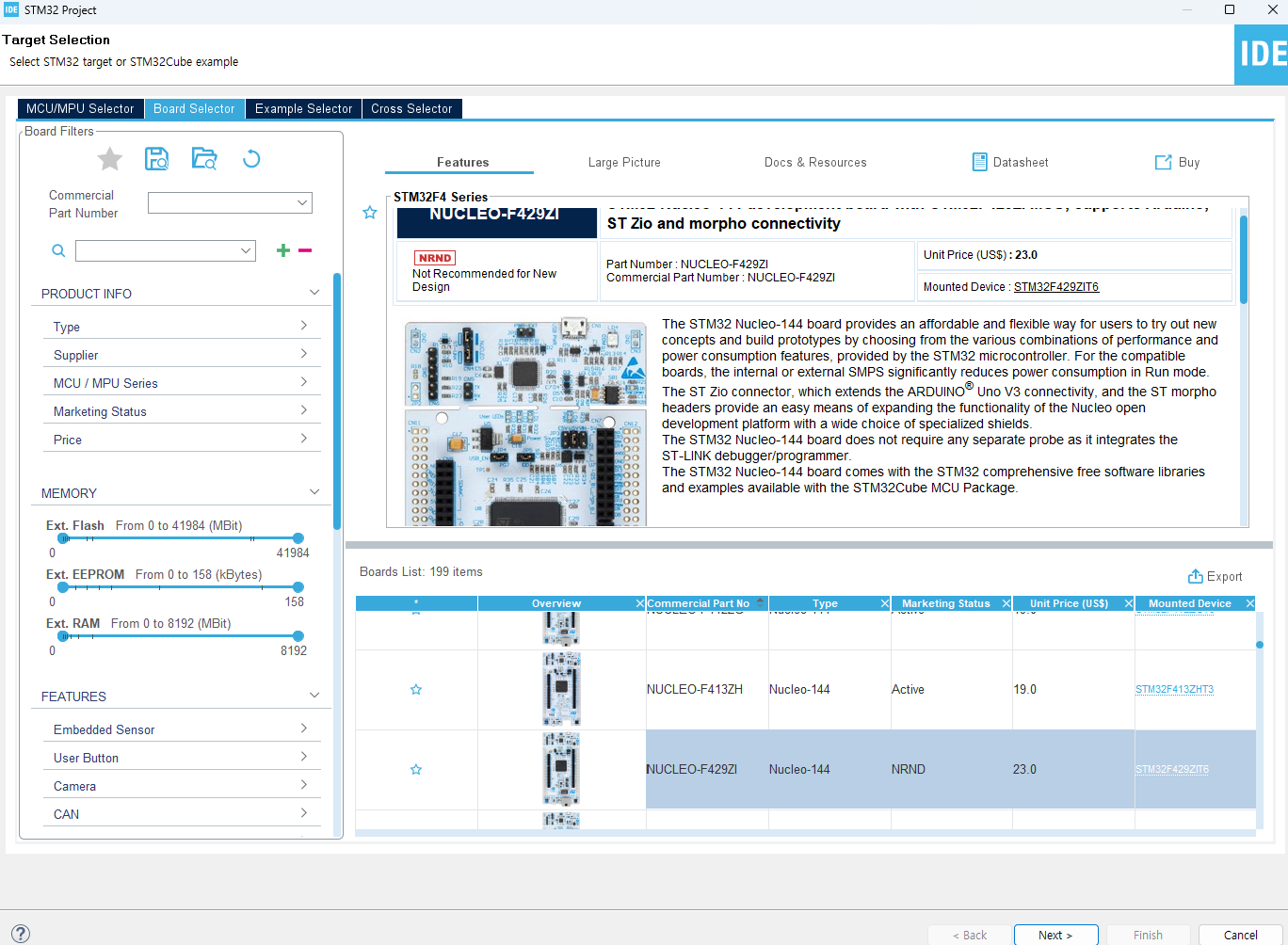Cancel the STM32 Project dialog

(1240, 936)
